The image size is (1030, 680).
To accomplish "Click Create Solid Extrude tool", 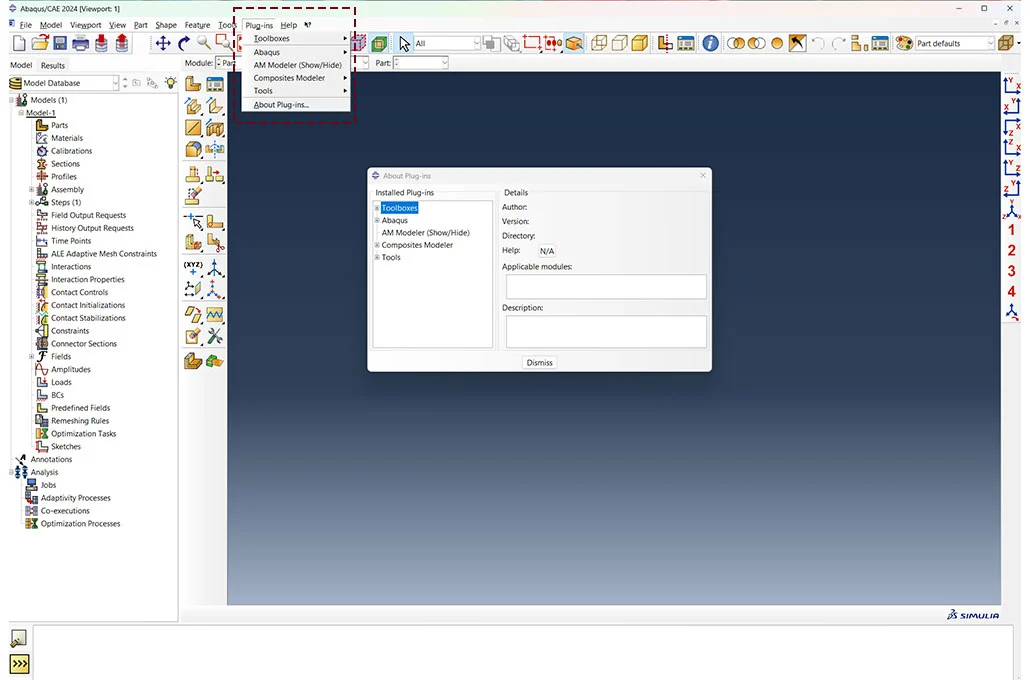I will pyautogui.click(x=193, y=106).
